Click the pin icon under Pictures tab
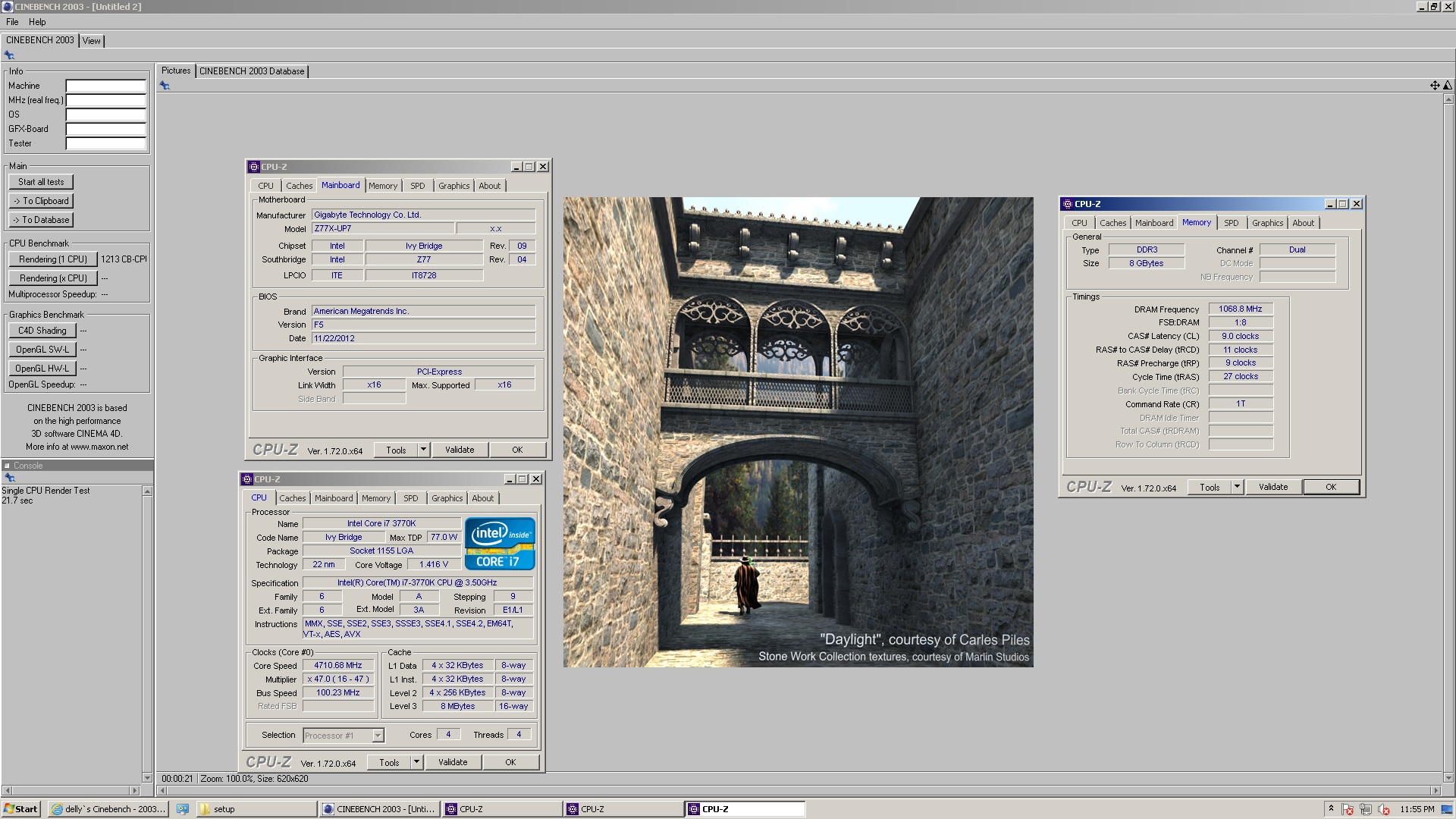The width and height of the screenshot is (1456, 819). click(x=165, y=86)
